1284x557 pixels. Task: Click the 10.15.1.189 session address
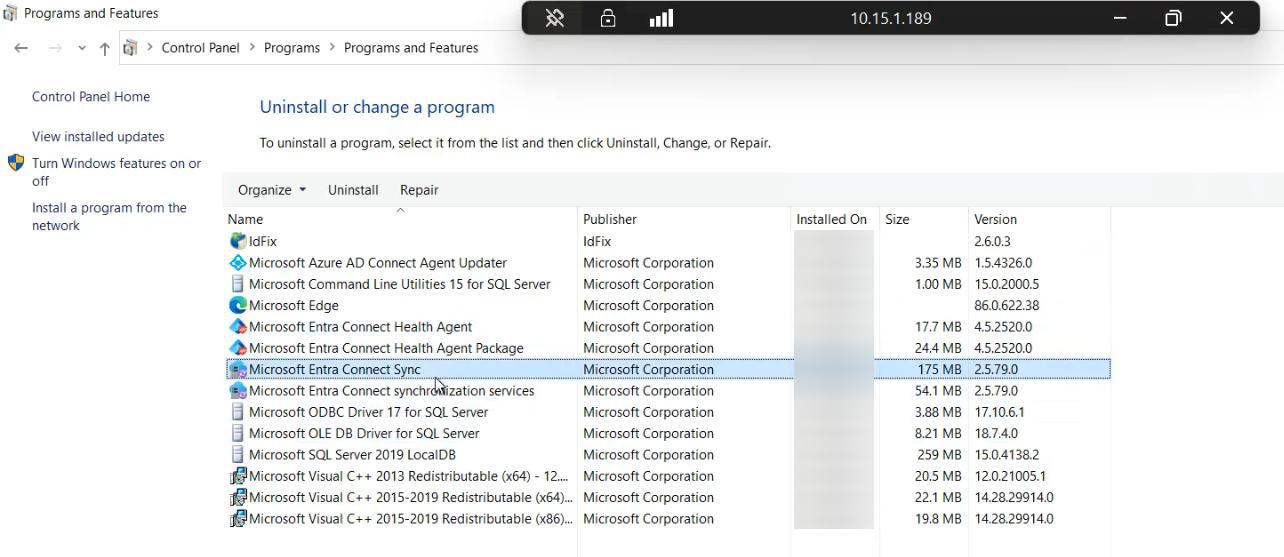click(x=891, y=18)
